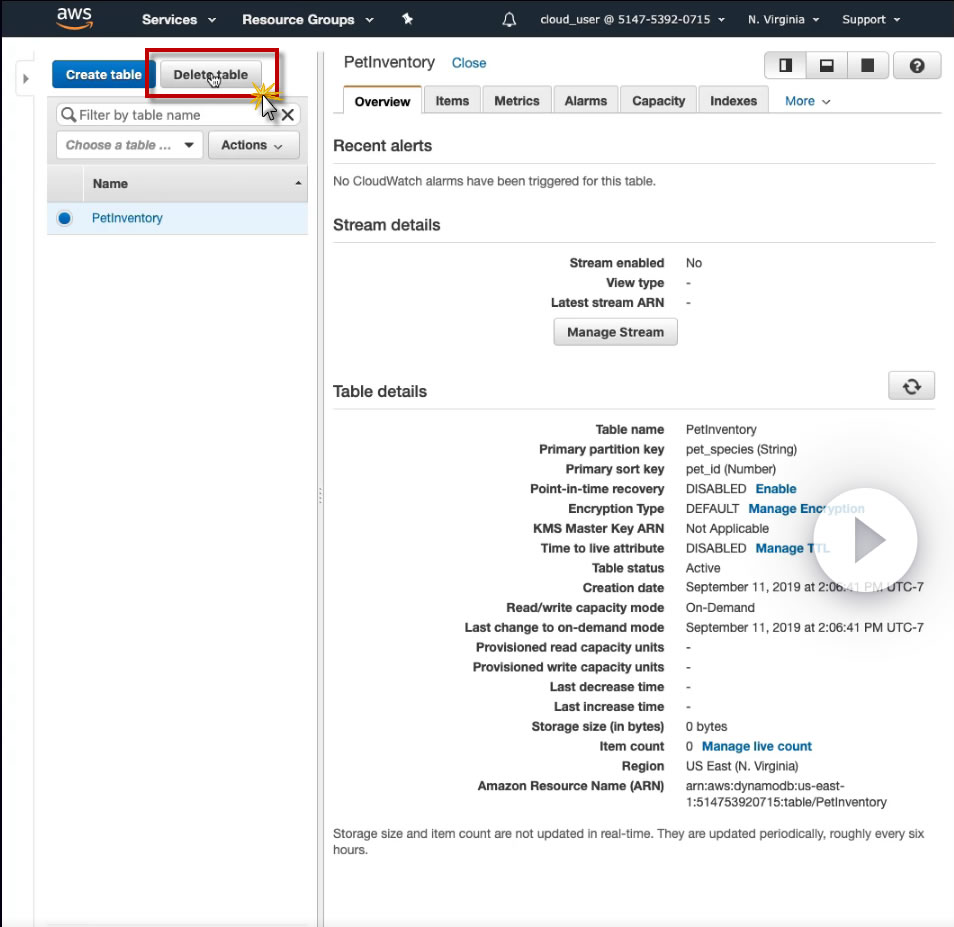Click the panel divider drag handle
Viewport: 954px width, 927px height.
[x=320, y=496]
